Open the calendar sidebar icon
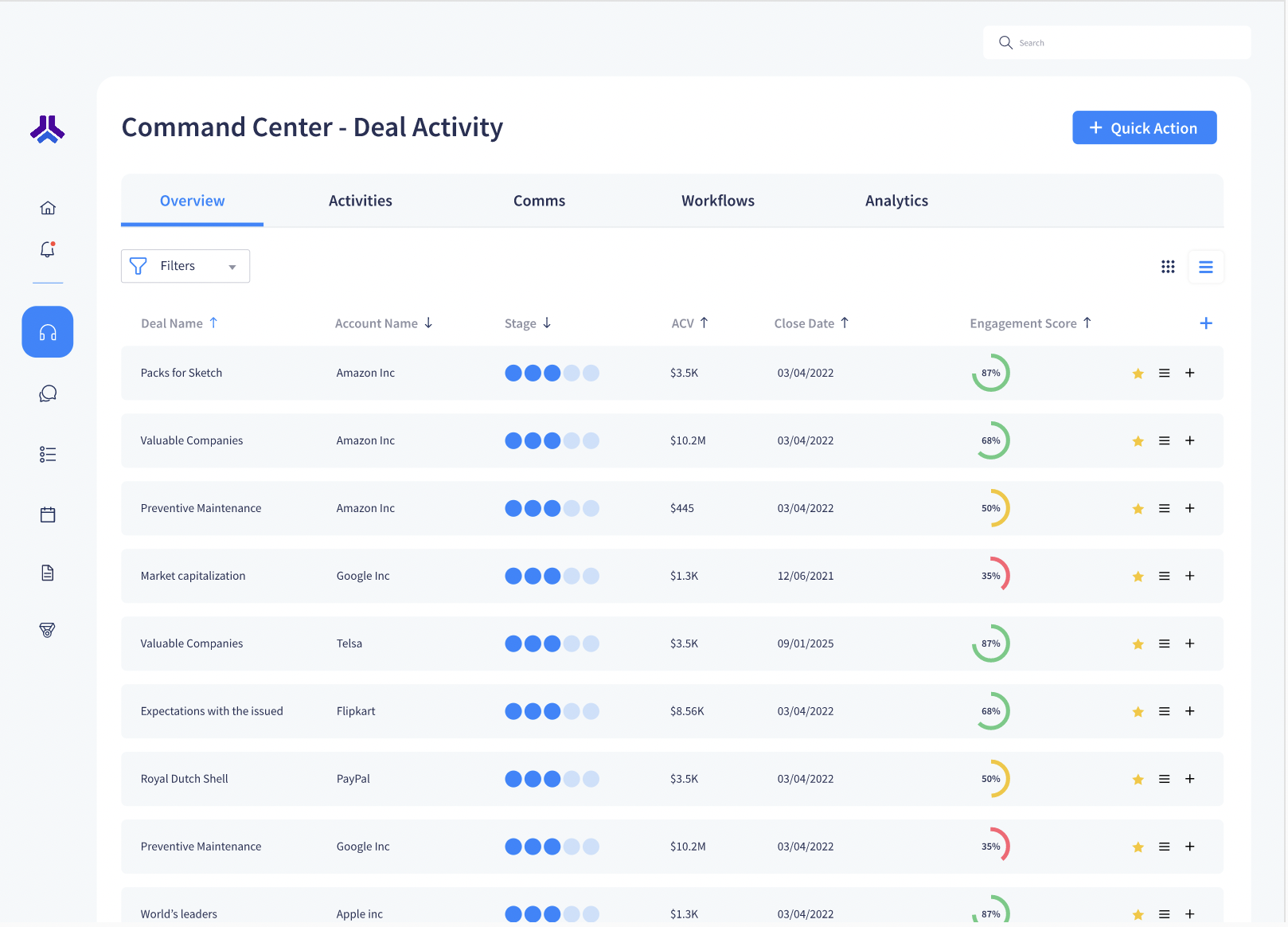Screen dimensions: 1288x927 pos(47,514)
